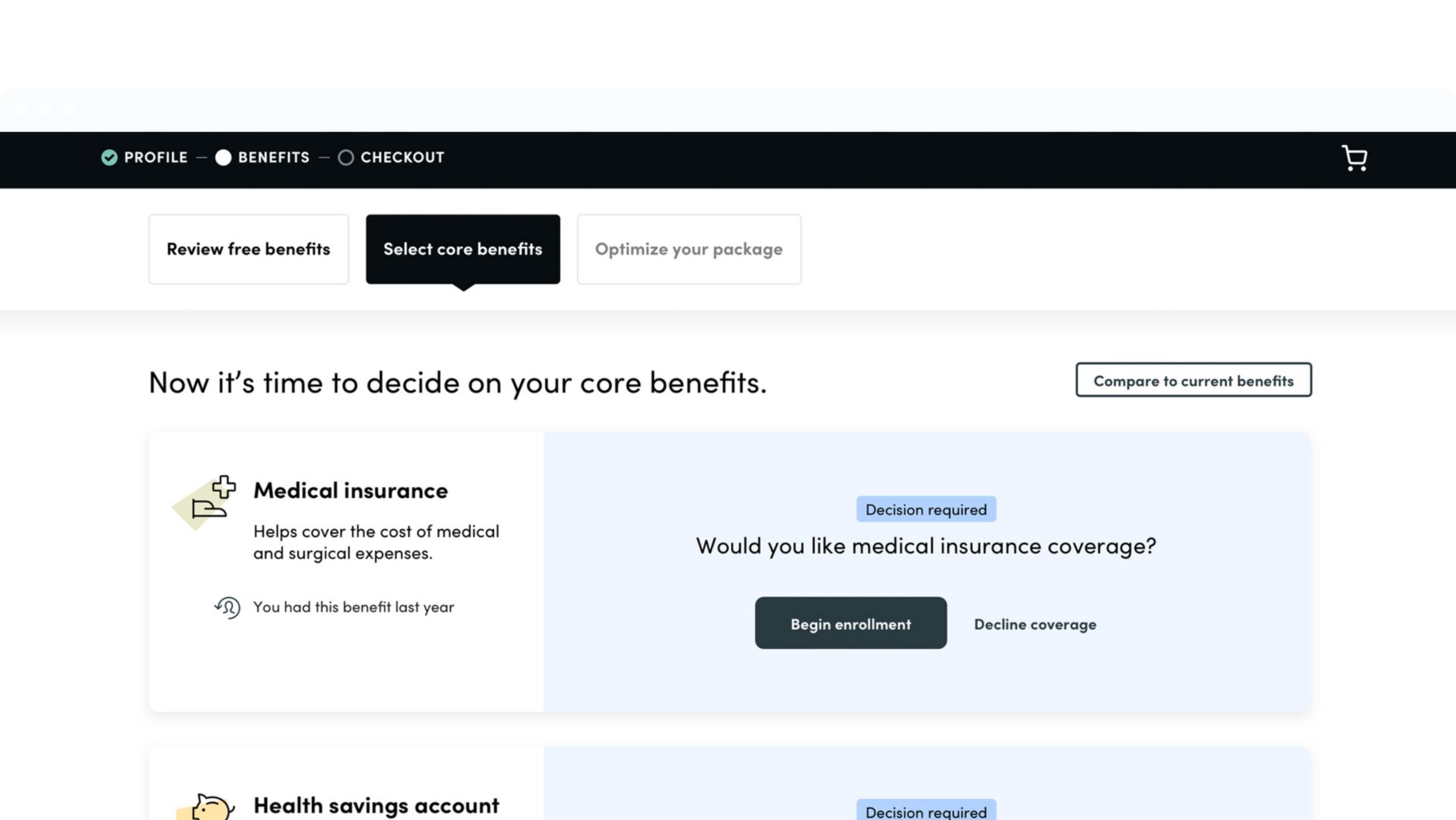Viewport: 1456px width, 820px height.
Task: Click the HSA Decision required badge
Action: point(925,811)
